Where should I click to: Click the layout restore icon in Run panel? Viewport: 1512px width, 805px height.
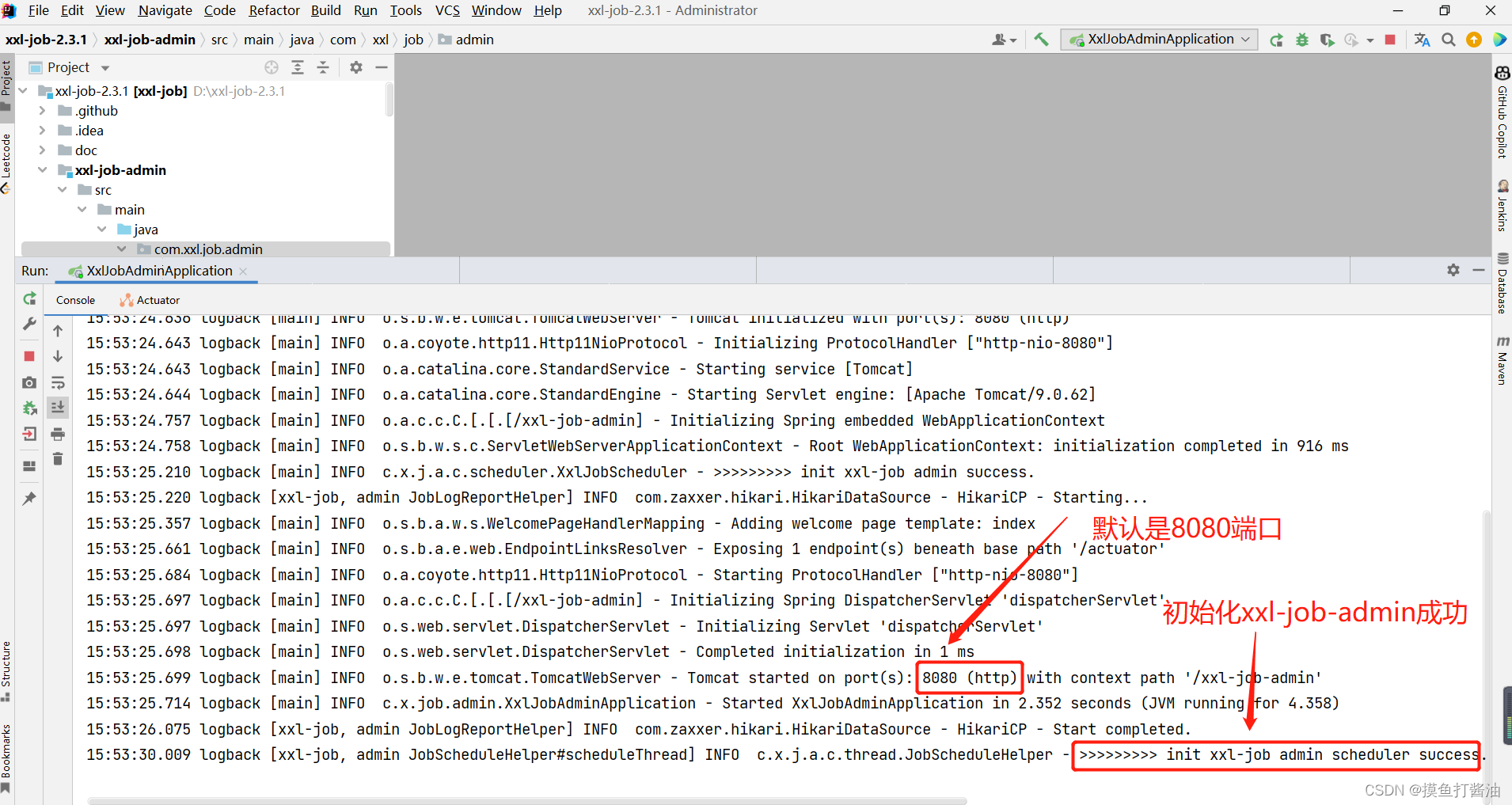coord(29,466)
